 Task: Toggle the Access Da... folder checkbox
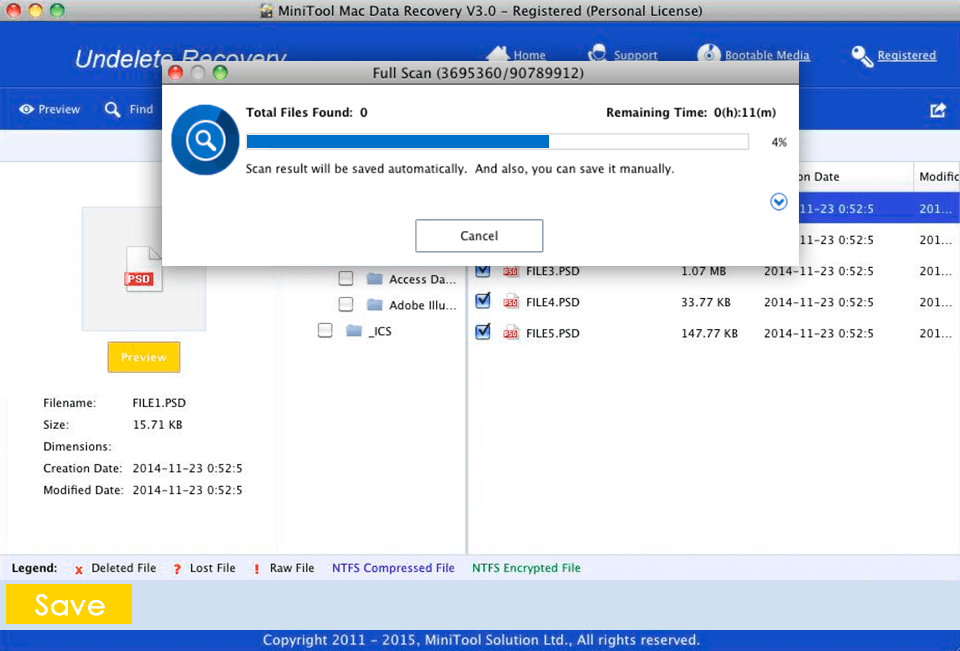pyautogui.click(x=346, y=279)
